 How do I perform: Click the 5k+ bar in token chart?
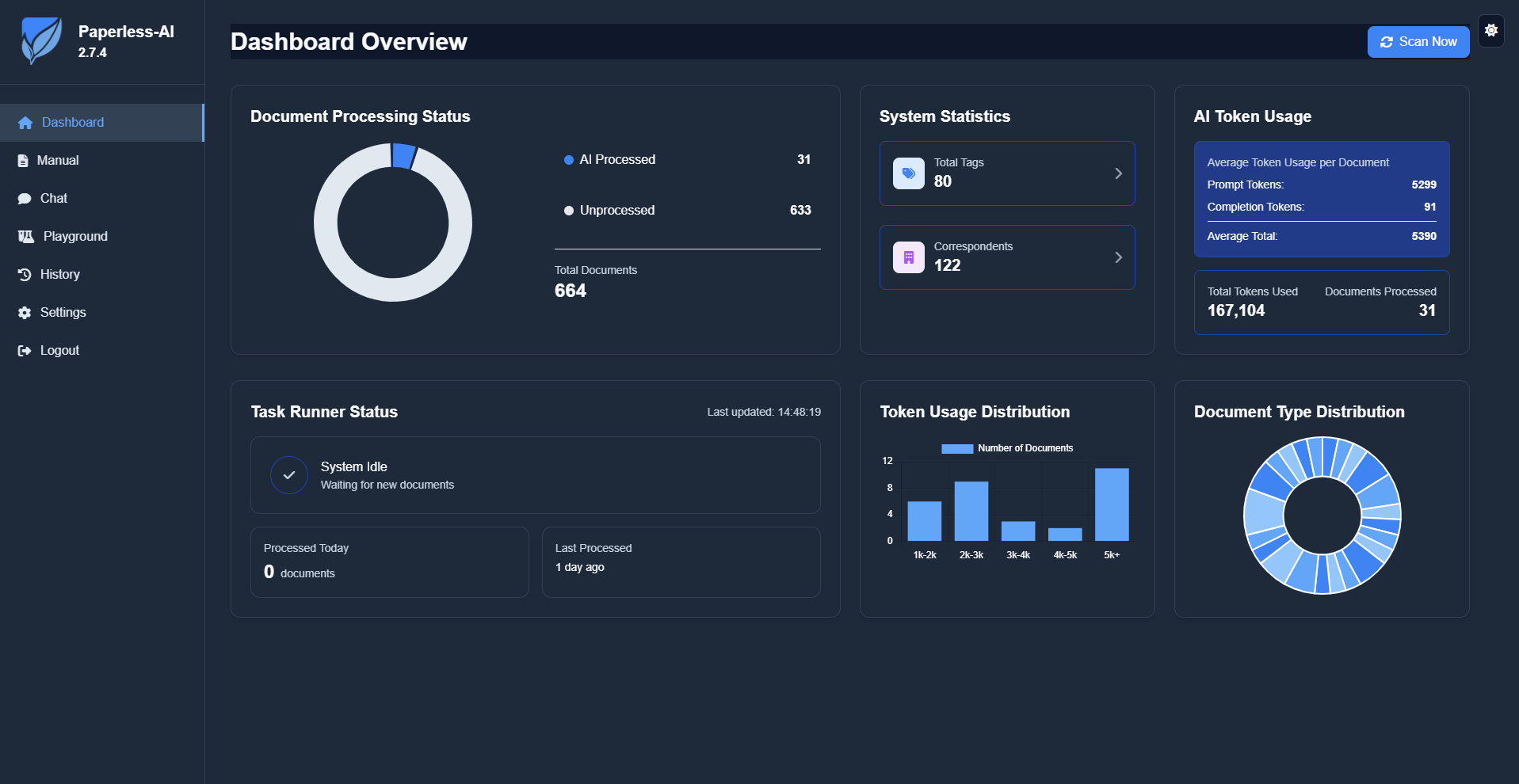point(1112,504)
